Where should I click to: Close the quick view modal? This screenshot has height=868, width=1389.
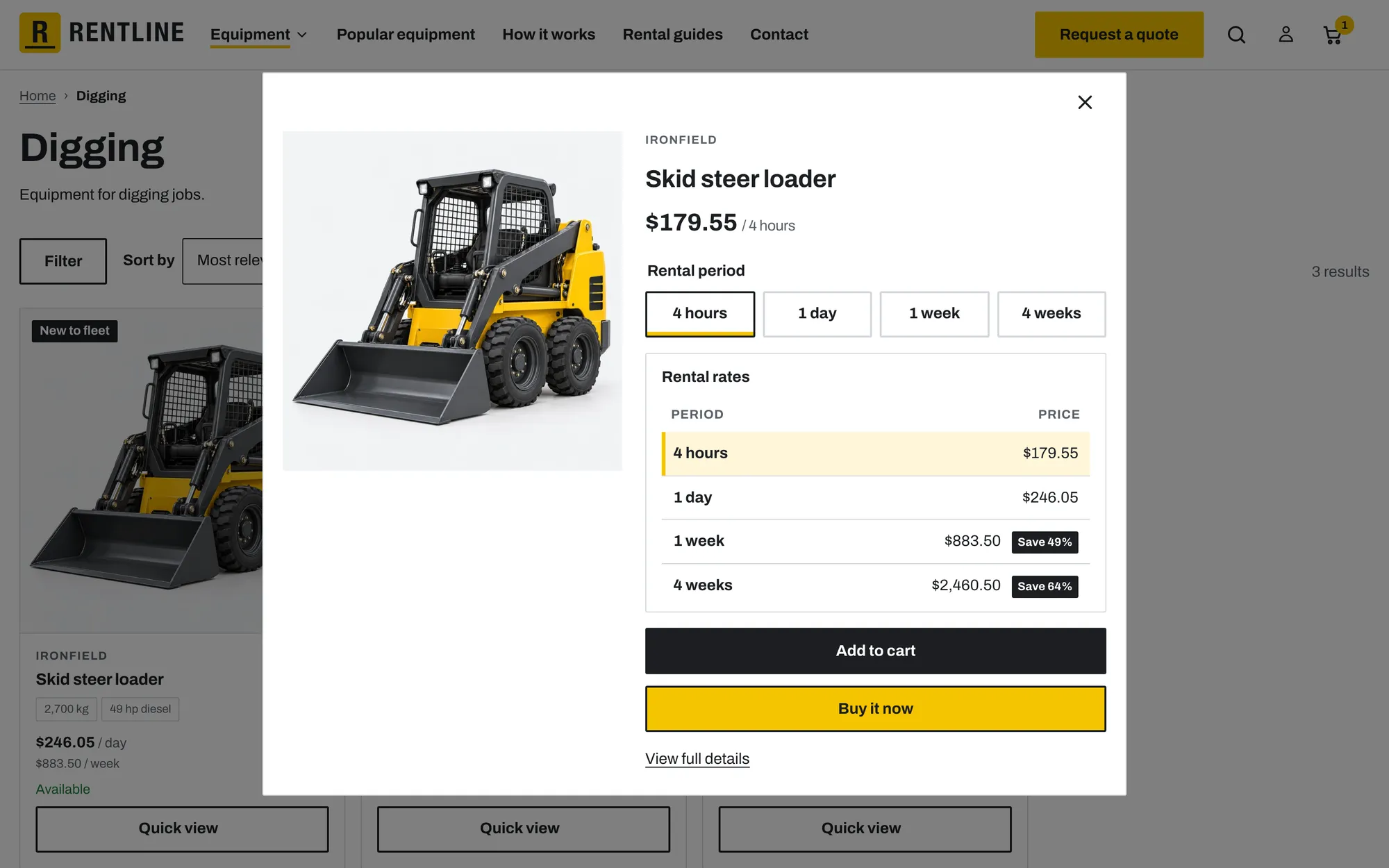coord(1085,102)
